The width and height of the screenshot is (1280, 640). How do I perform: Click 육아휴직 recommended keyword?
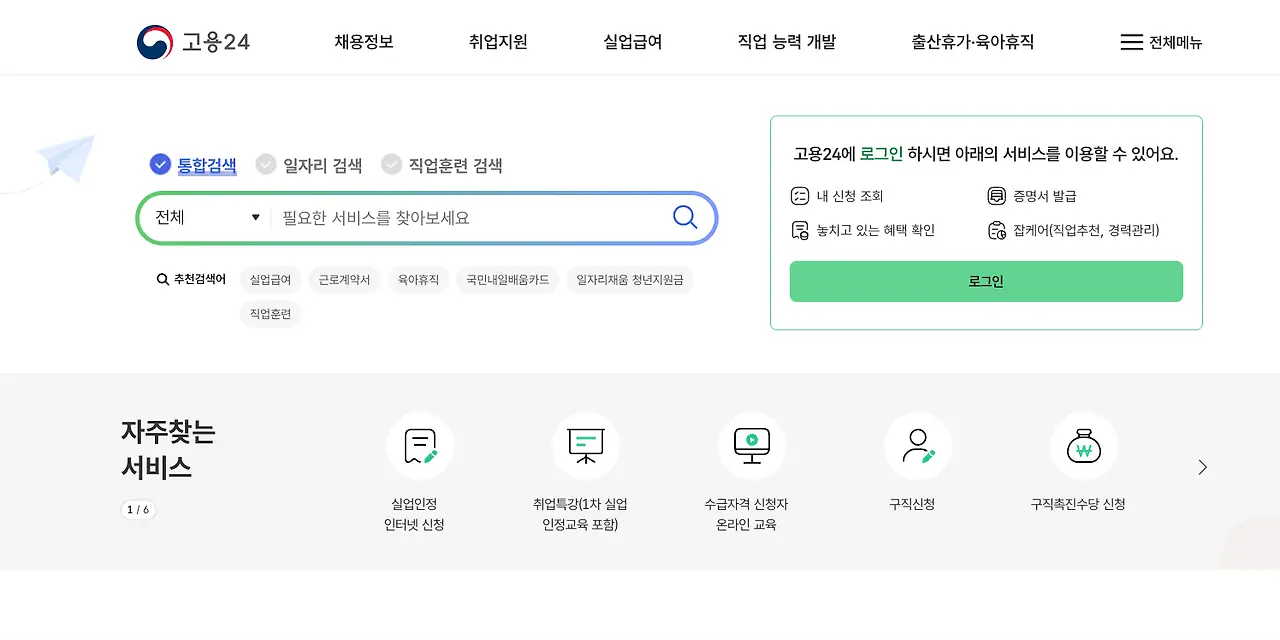[418, 280]
